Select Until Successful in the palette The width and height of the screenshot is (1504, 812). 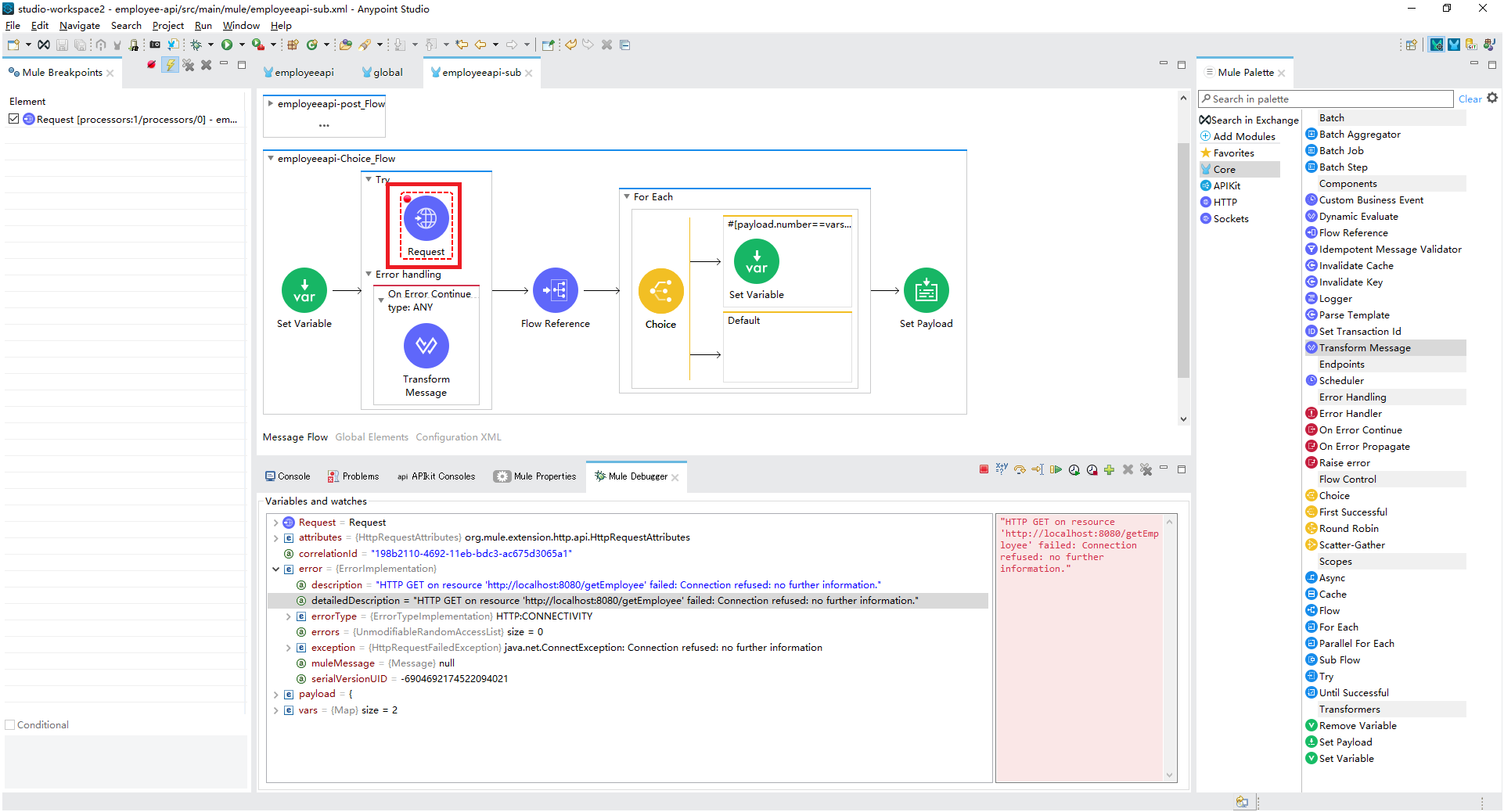point(1353,693)
